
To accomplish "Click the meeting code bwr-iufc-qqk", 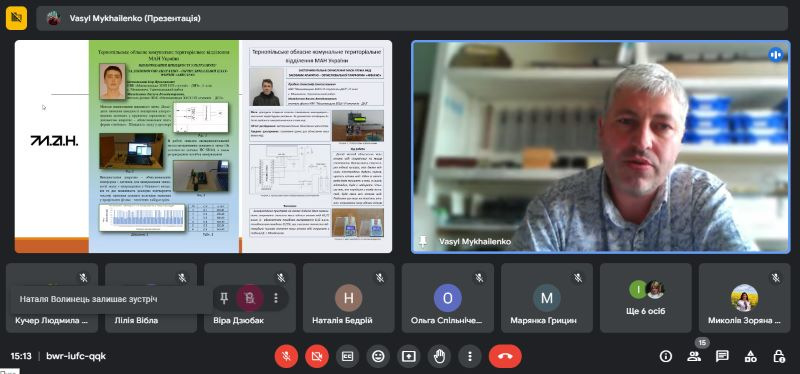I will 76,356.
